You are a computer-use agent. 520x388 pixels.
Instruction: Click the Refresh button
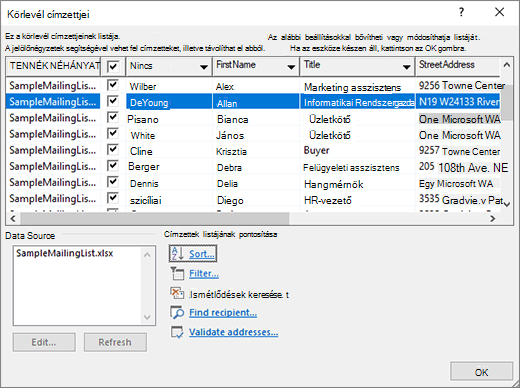(x=115, y=342)
